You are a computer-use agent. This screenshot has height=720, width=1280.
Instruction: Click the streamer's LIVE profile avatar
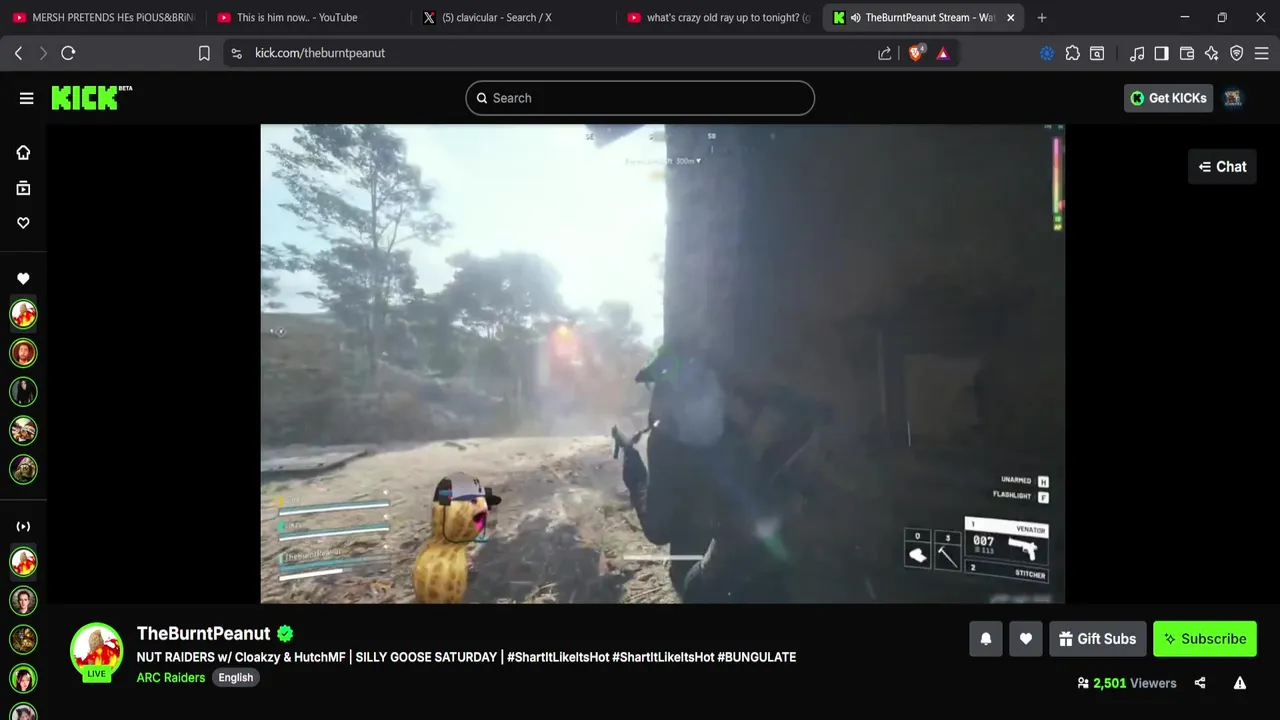click(x=96, y=652)
